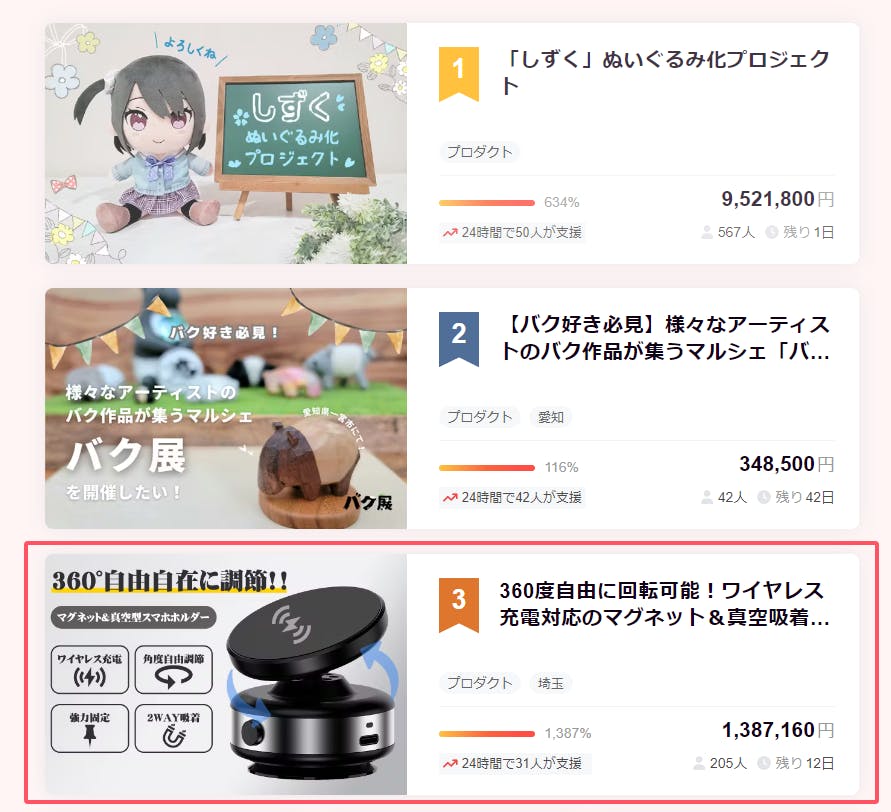Viewport: 891px width, 812px height.
Task: Open the 「しずく」ぬいぐるみ化プロジェクト title link
Action: (665, 73)
